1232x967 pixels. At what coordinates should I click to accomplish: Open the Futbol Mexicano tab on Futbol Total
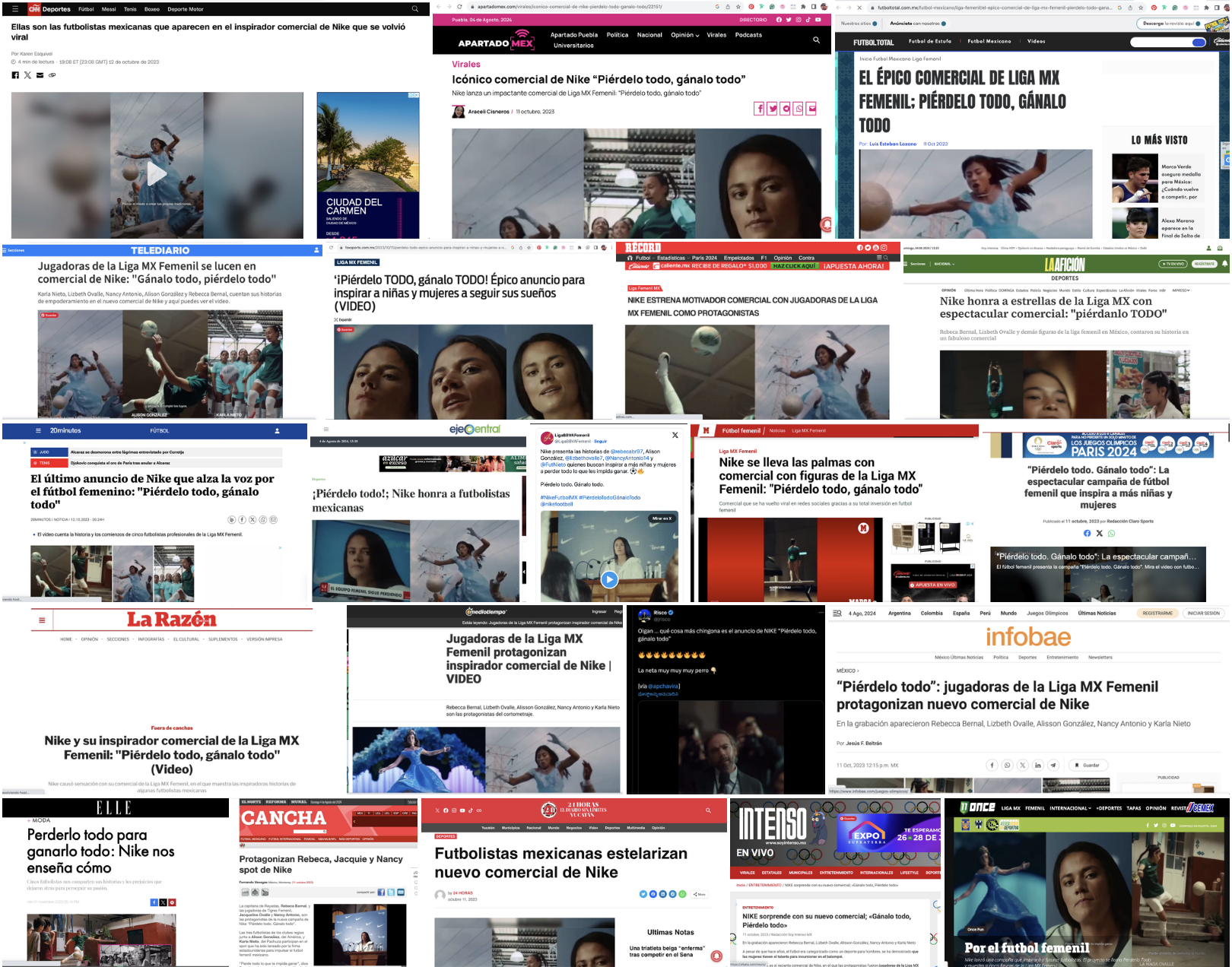tap(989, 41)
